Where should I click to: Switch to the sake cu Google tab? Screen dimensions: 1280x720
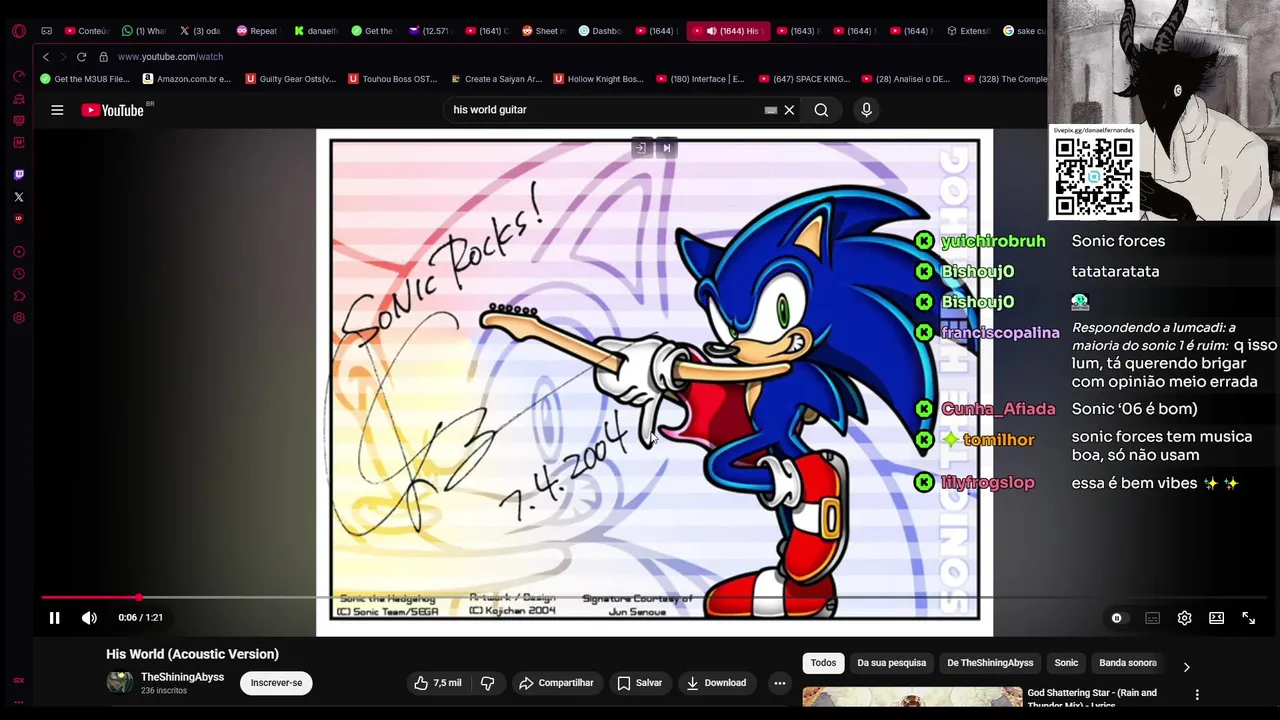(1024, 31)
